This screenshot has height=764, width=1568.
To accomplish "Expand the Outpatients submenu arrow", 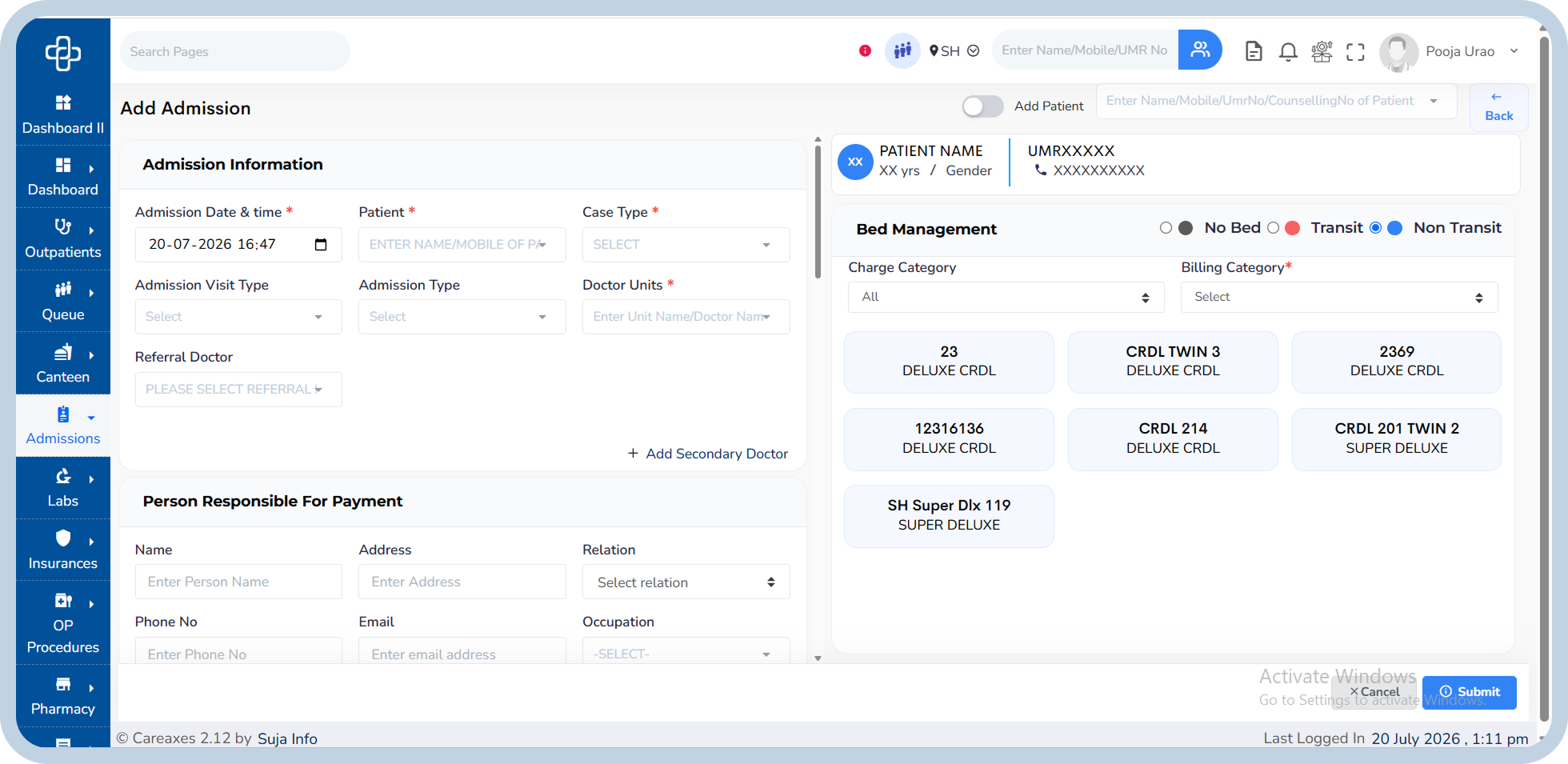I will [x=91, y=230].
